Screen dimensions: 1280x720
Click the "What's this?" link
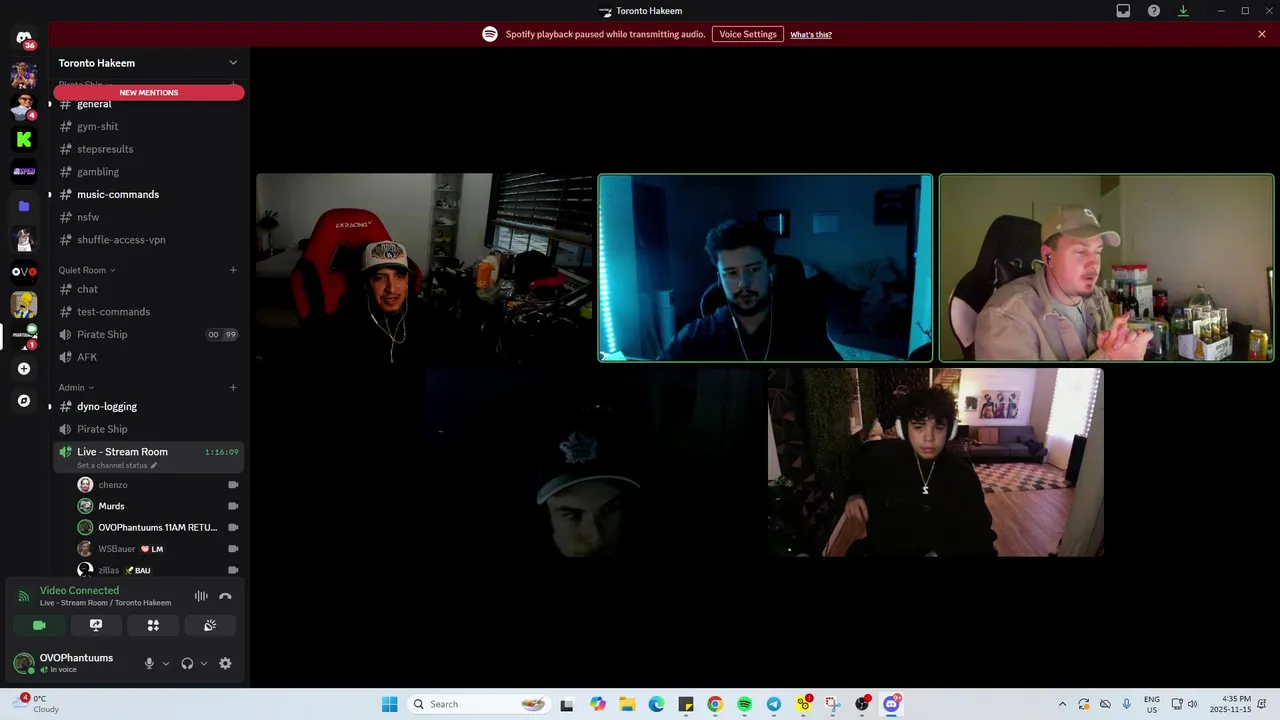pos(811,35)
